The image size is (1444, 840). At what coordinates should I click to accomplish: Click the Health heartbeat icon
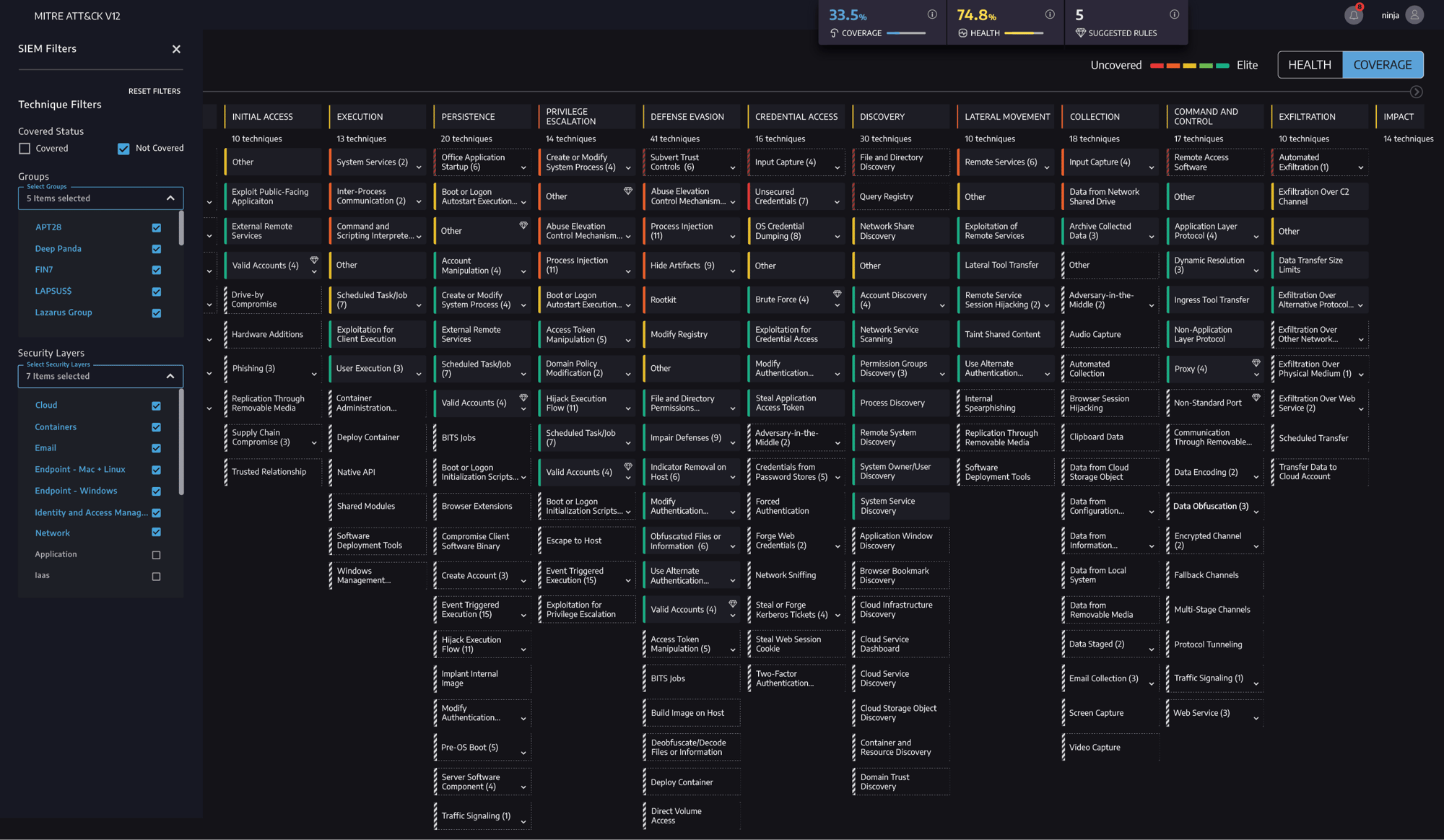962,33
